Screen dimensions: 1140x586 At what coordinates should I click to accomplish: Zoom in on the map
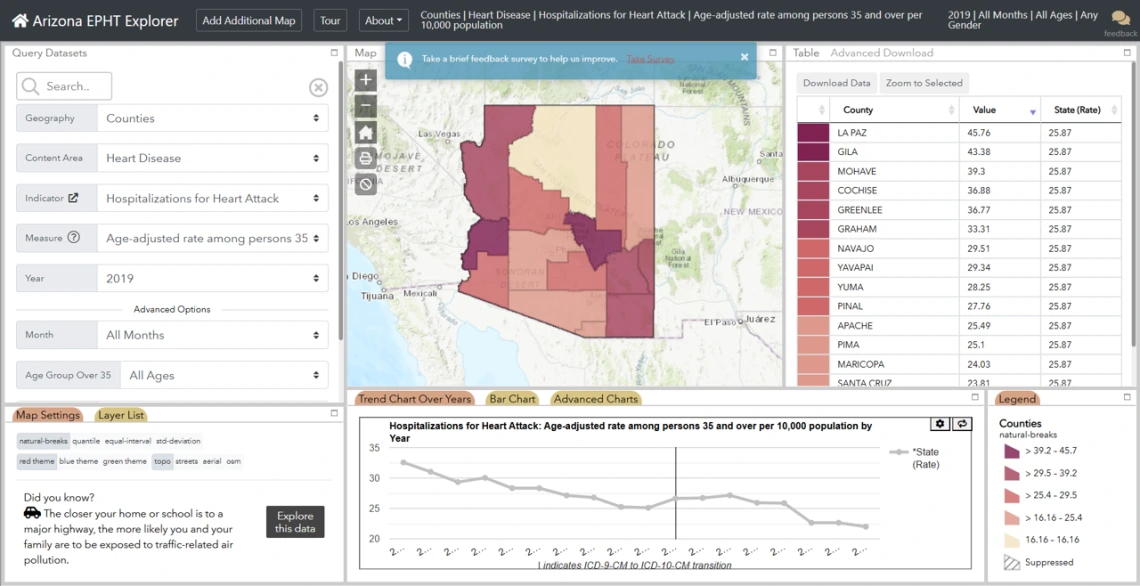[366, 80]
